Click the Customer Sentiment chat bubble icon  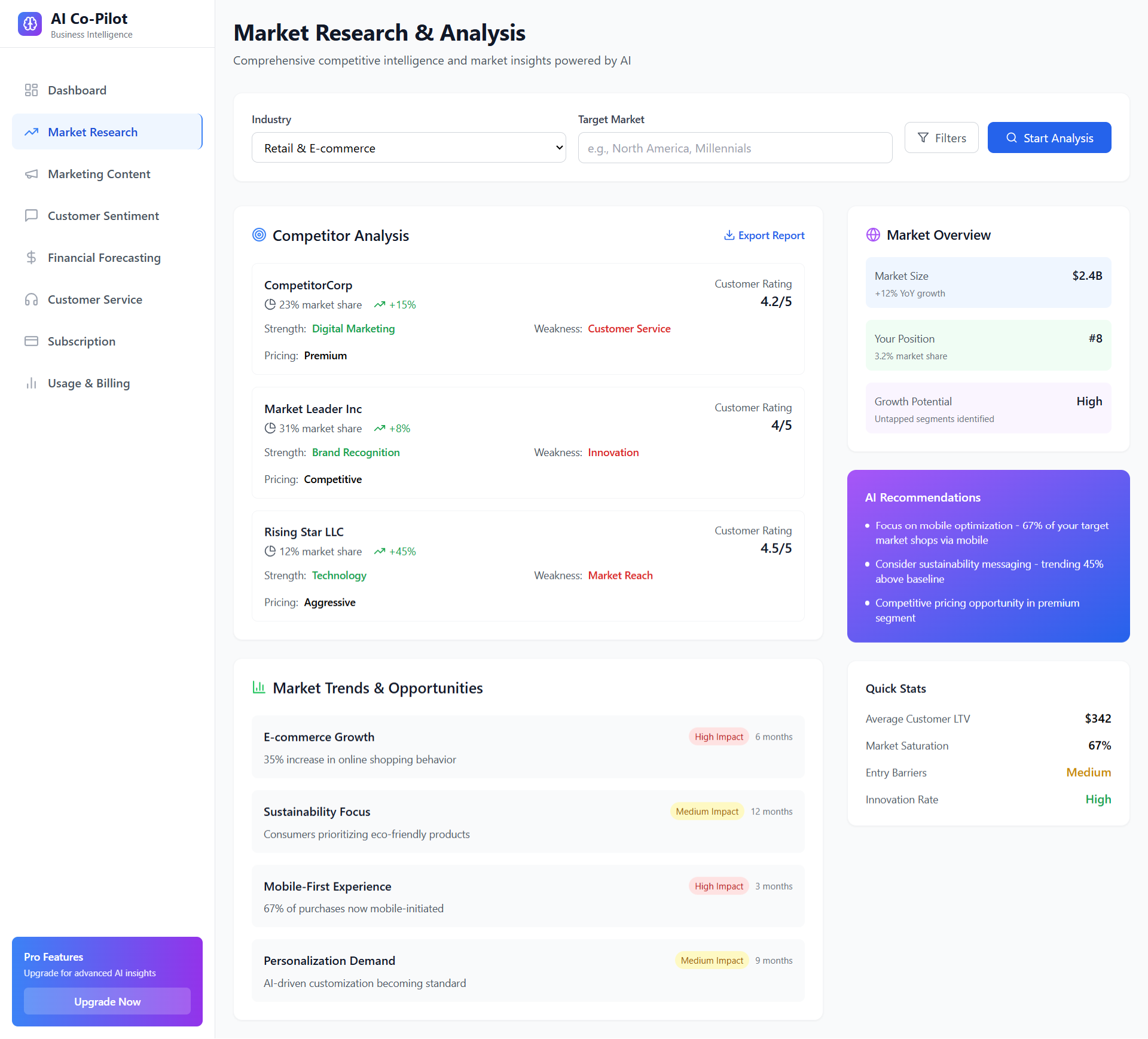pyautogui.click(x=31, y=216)
